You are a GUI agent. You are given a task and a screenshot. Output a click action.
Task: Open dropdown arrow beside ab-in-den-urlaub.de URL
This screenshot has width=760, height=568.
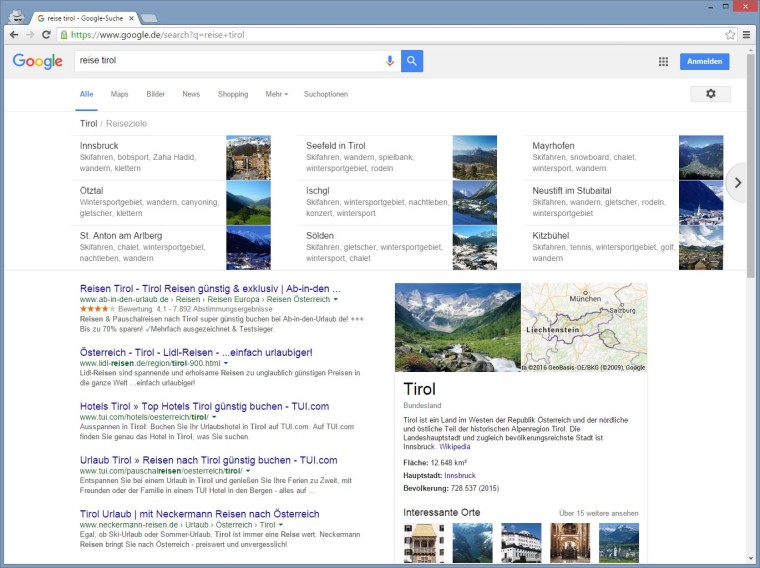(x=336, y=300)
